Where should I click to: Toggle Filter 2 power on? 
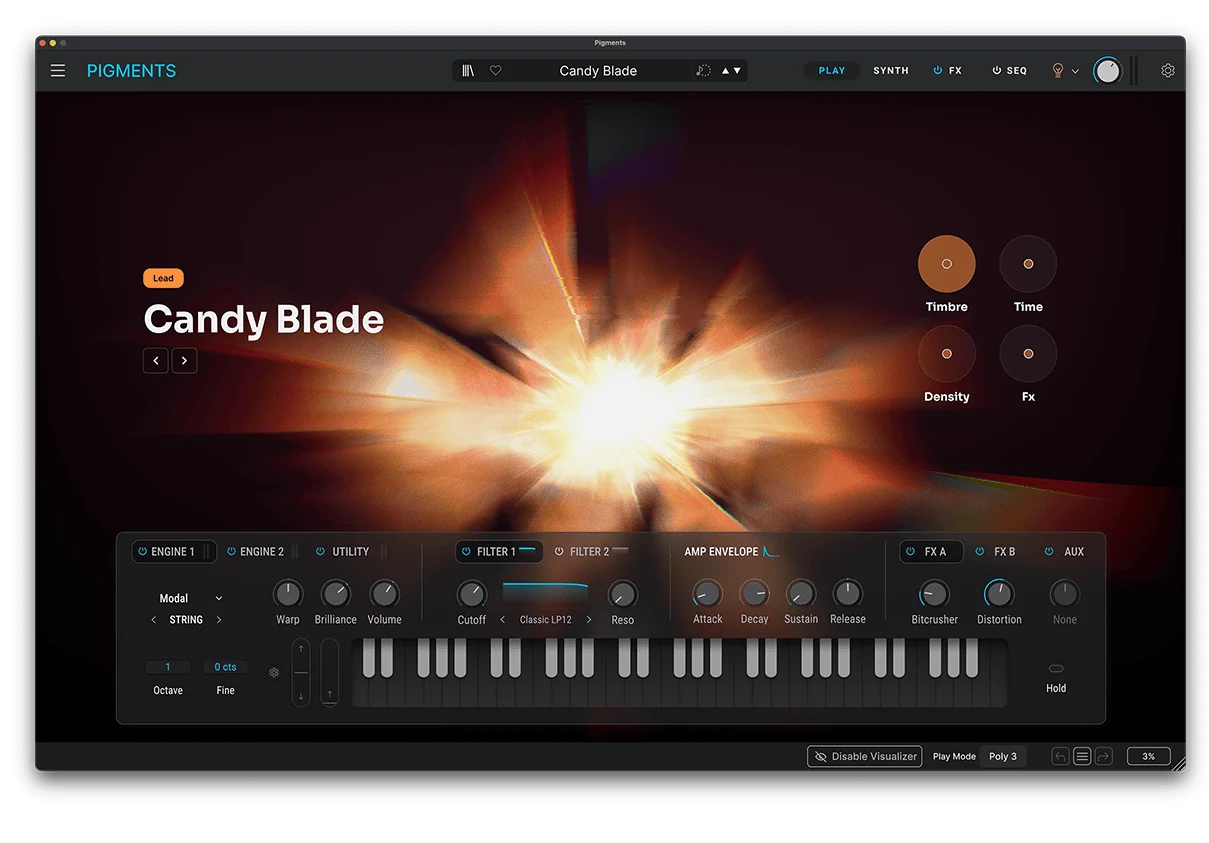(x=560, y=552)
